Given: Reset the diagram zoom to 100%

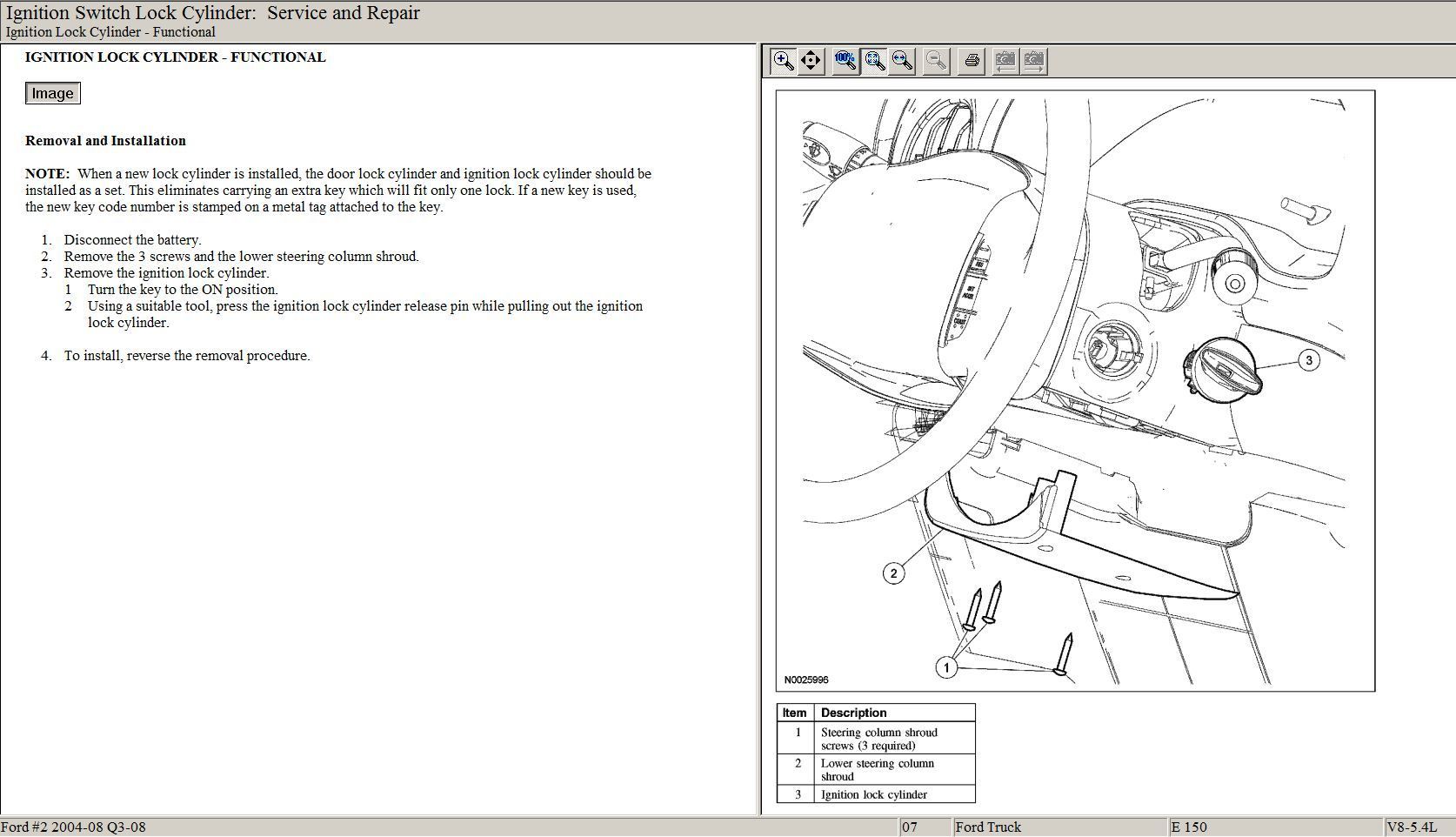Looking at the screenshot, I should (x=845, y=61).
